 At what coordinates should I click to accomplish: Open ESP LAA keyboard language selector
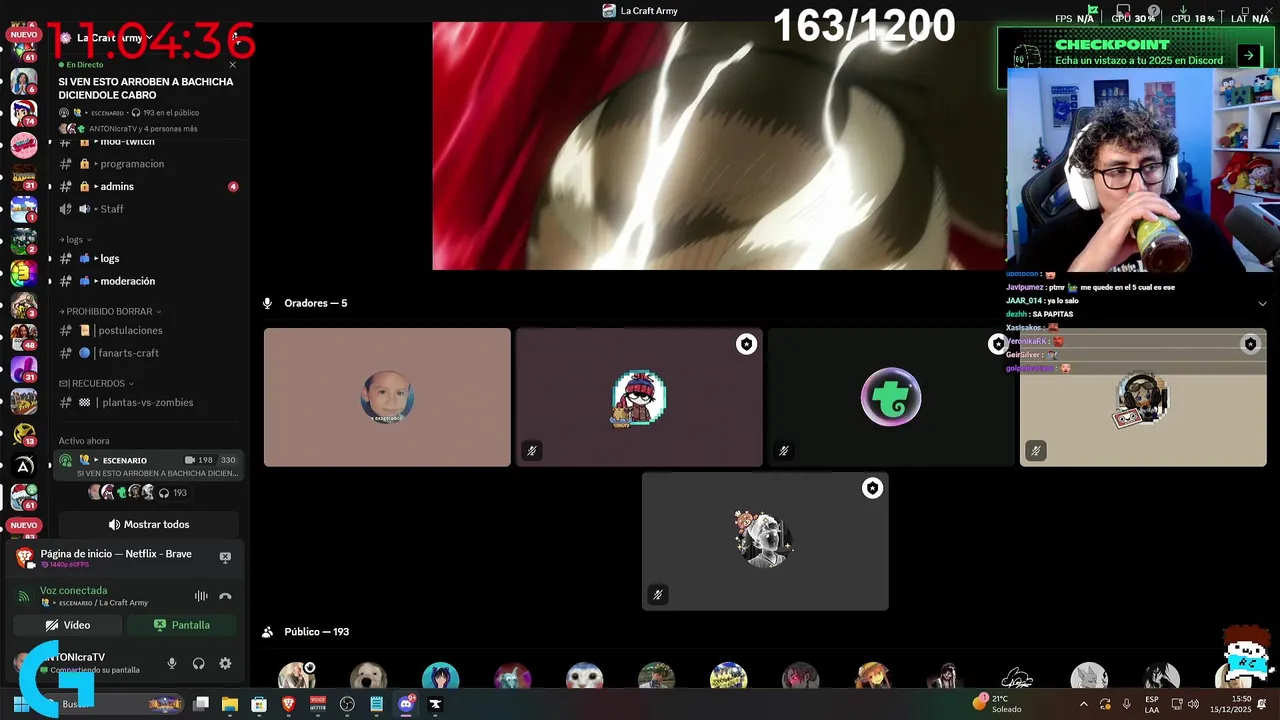click(x=1152, y=704)
